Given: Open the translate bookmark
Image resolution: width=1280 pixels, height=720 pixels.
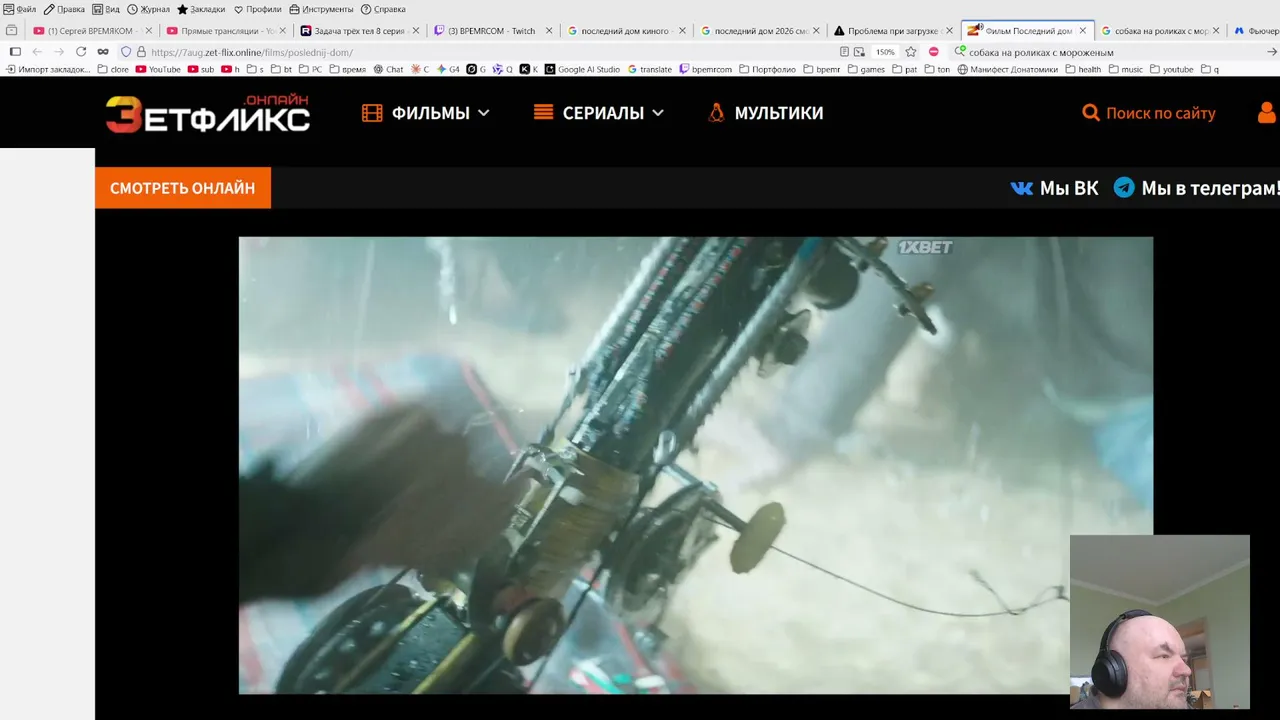Looking at the screenshot, I should 650,69.
